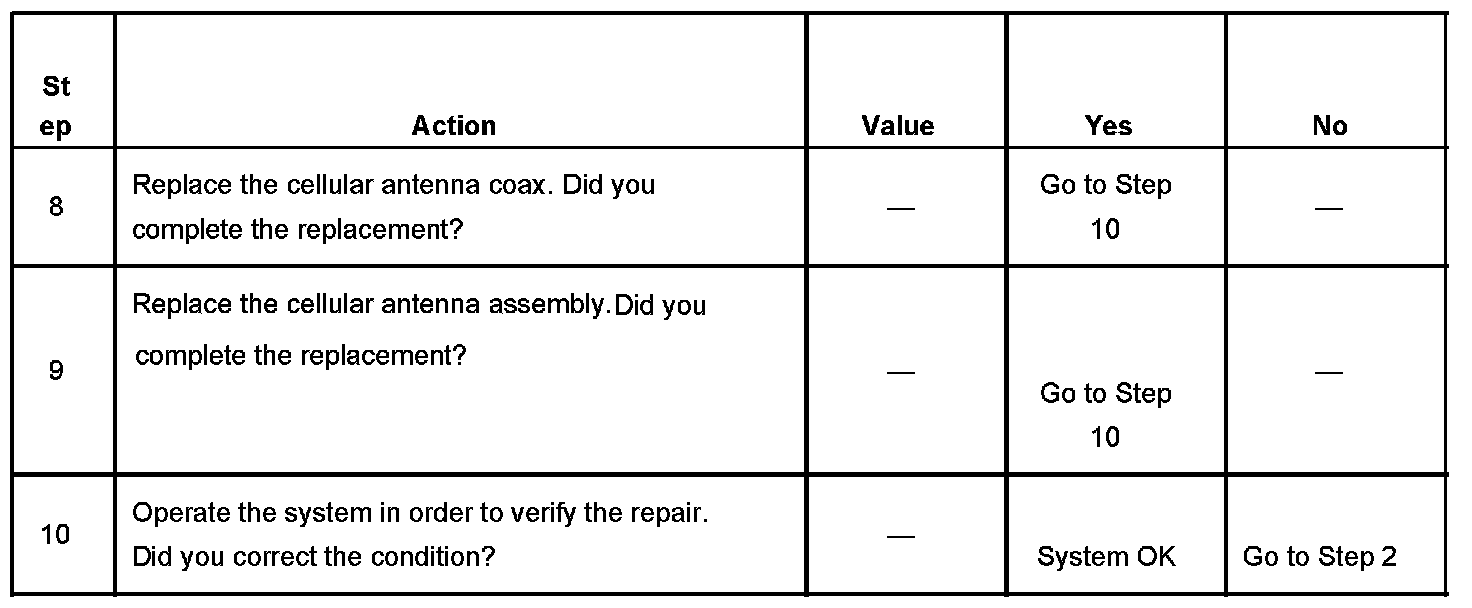Click step number 8 cell
This screenshot has width=1472, height=608.
[x=56, y=207]
